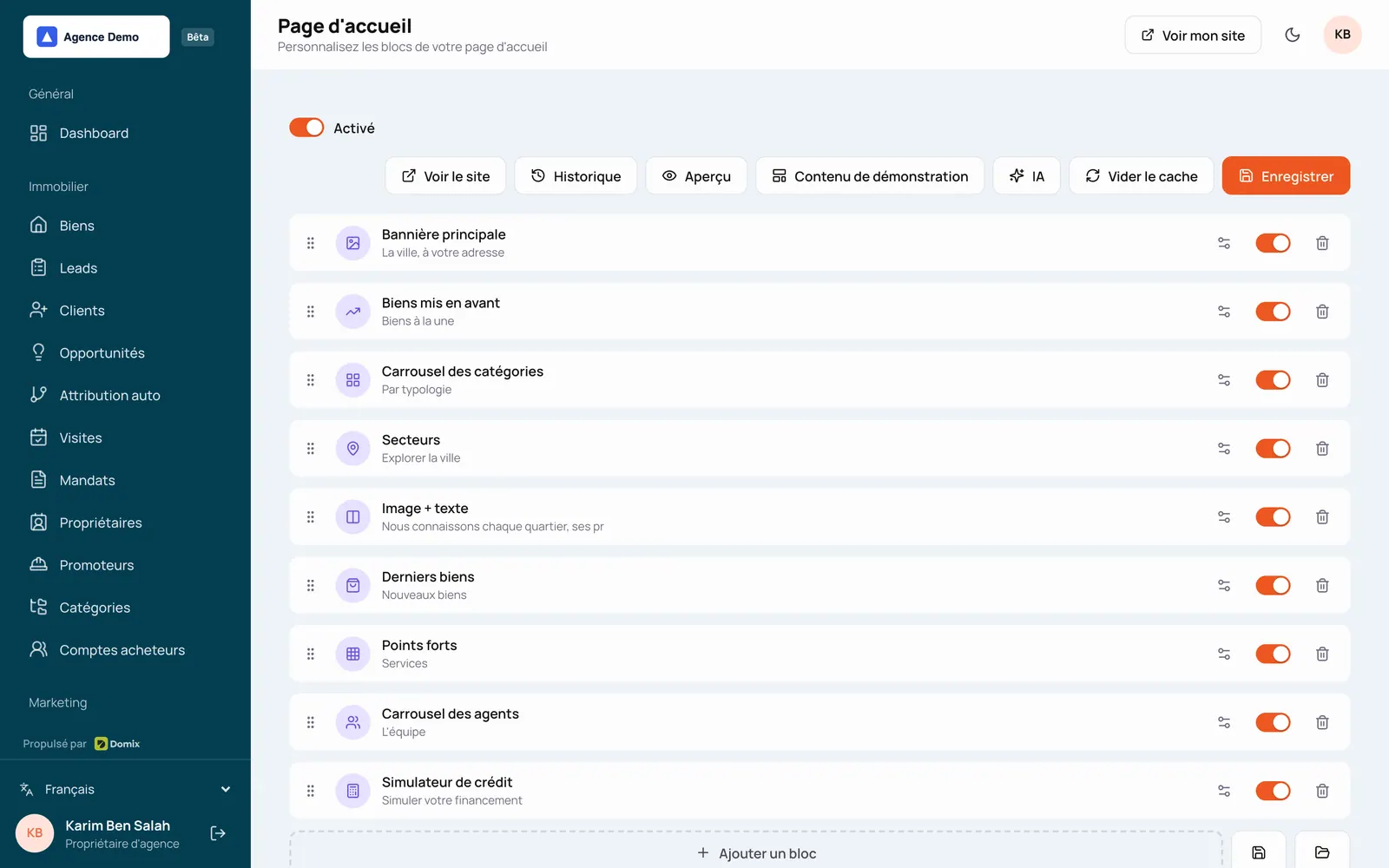
Task: Click the save template icon button
Action: point(1259,852)
